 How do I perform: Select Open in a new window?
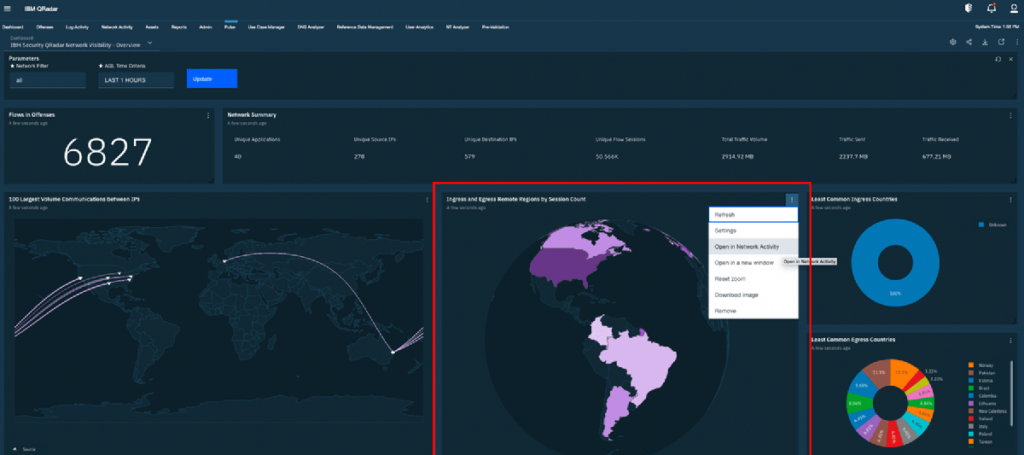pyautogui.click(x=753, y=262)
